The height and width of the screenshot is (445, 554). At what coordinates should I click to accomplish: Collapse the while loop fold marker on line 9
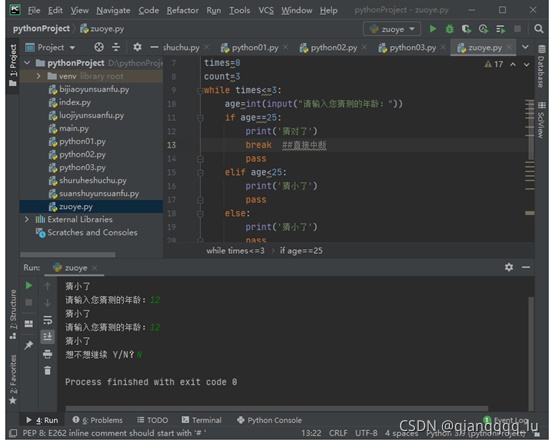[x=200, y=91]
